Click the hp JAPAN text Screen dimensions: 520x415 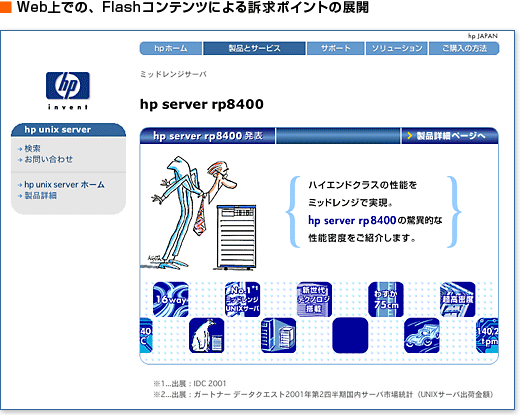[482, 36]
